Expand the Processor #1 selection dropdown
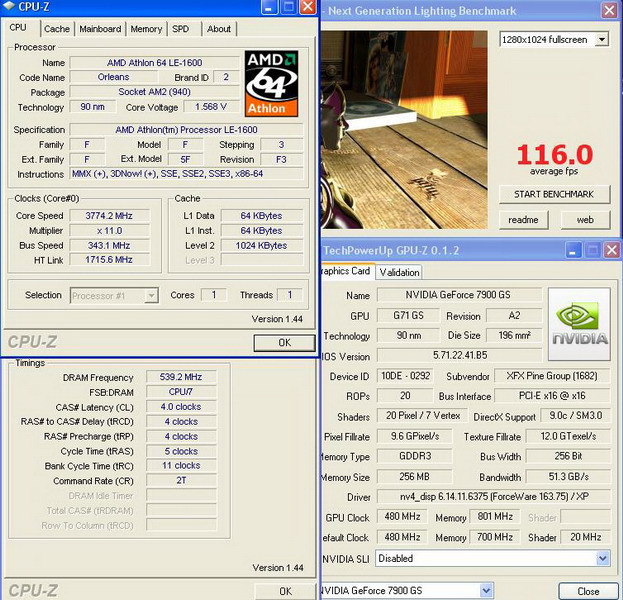The height and width of the screenshot is (600, 623). click(x=114, y=296)
